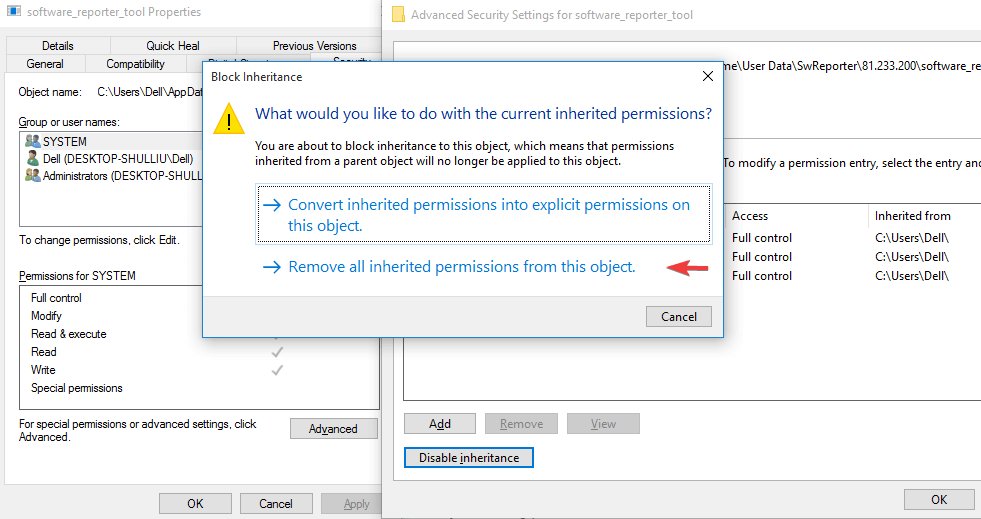This screenshot has width=981, height=519.
Task: Click the yellow warning triangle icon
Action: point(229,119)
